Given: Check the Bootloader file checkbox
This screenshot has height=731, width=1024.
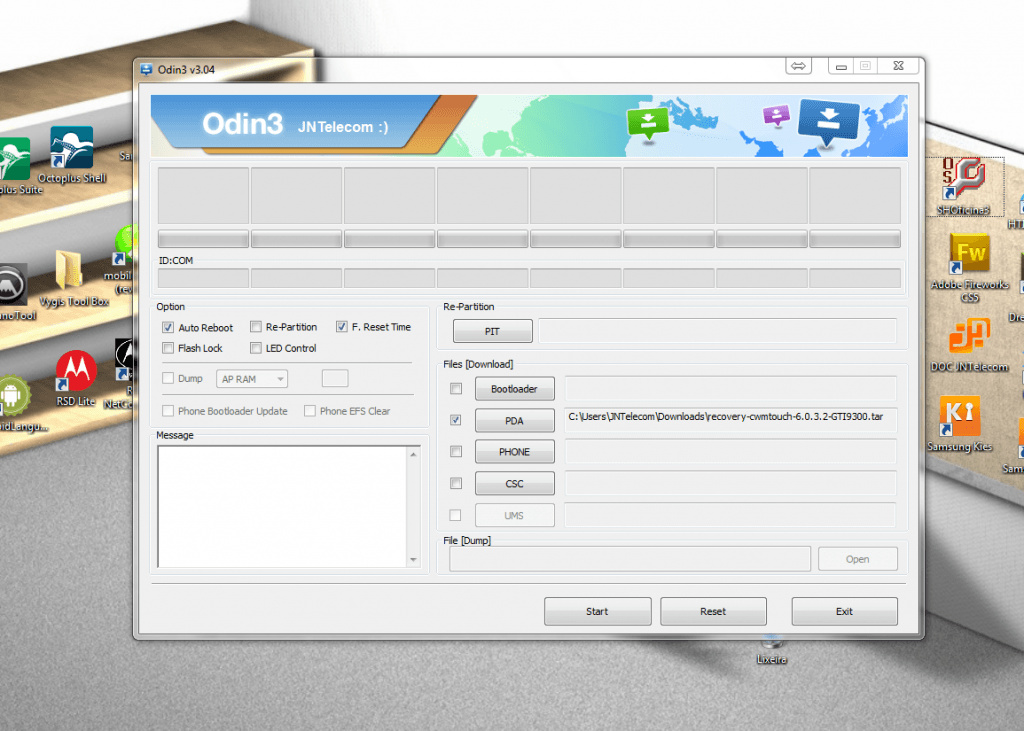Looking at the screenshot, I should coord(456,389).
